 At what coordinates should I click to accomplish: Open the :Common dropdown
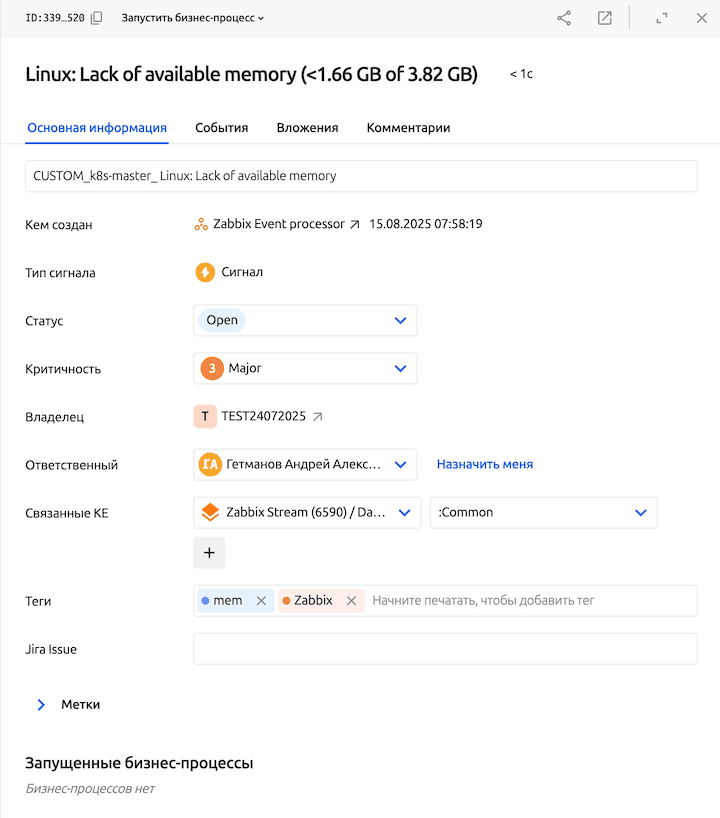click(641, 513)
